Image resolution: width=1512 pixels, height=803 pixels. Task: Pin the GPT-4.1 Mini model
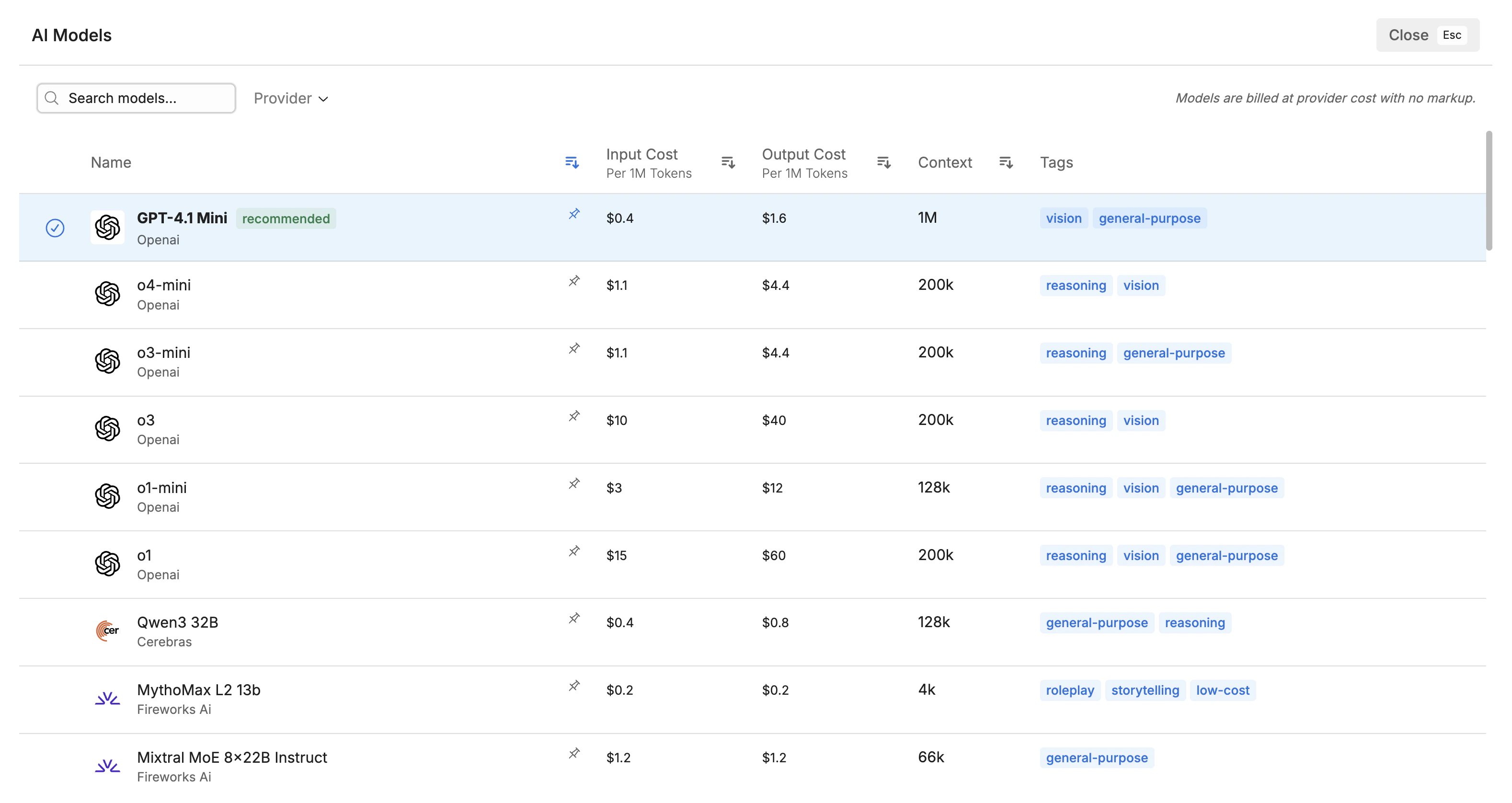coord(573,214)
